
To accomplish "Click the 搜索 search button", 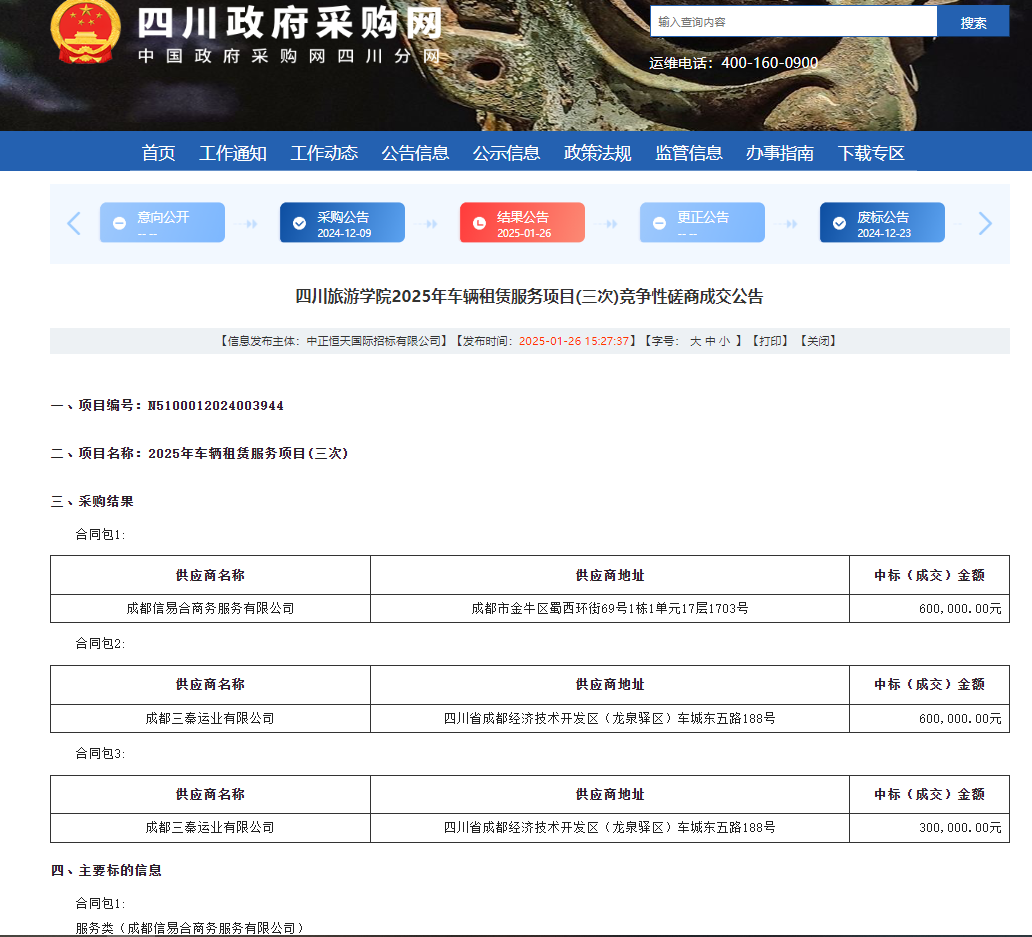I will (x=973, y=22).
